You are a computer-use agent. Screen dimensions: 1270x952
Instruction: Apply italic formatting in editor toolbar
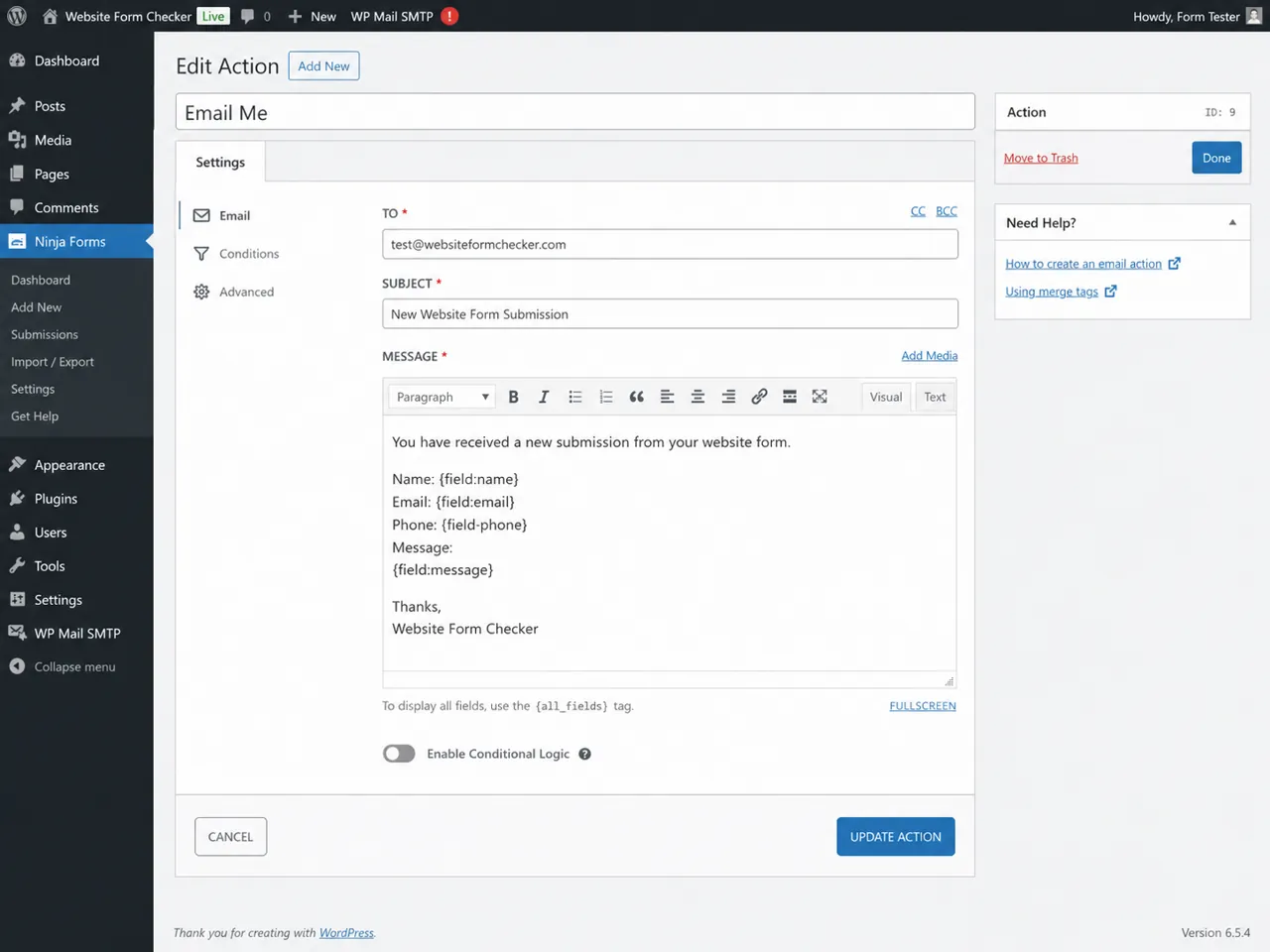point(544,397)
